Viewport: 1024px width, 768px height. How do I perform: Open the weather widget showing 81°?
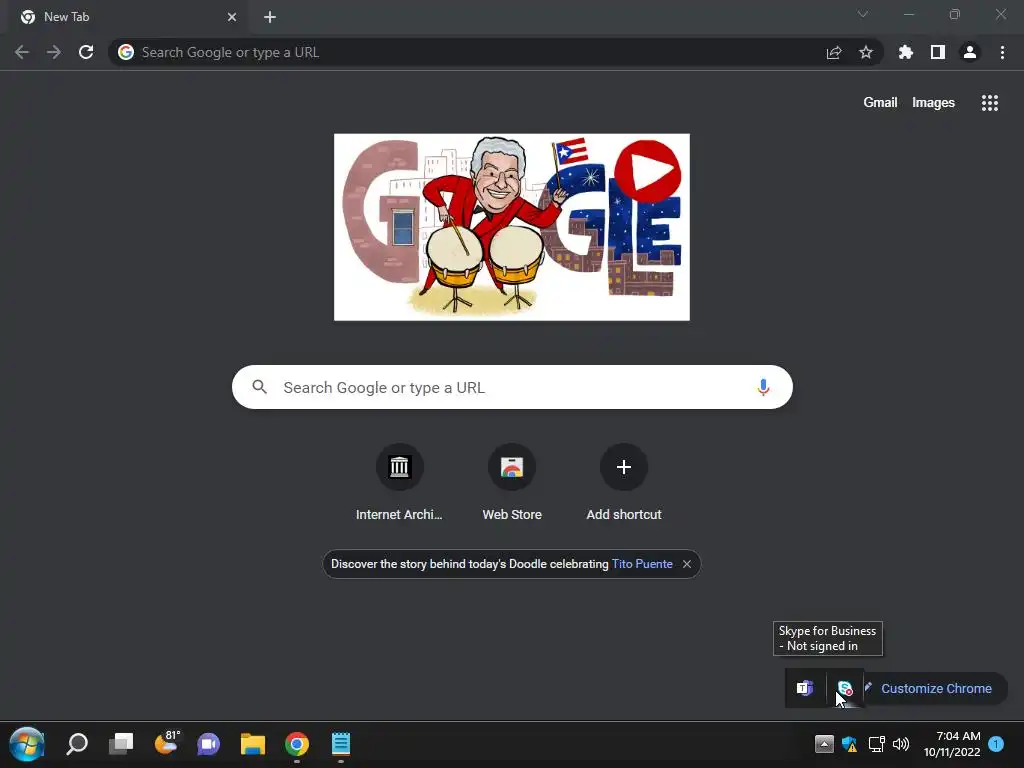click(x=166, y=744)
